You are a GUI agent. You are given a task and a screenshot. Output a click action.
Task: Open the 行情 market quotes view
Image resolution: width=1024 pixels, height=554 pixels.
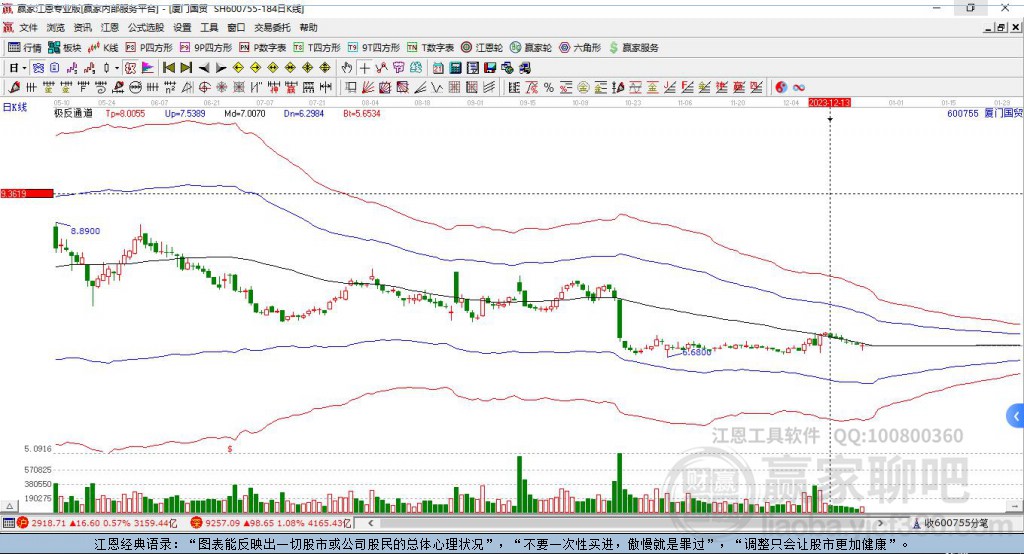25,47
